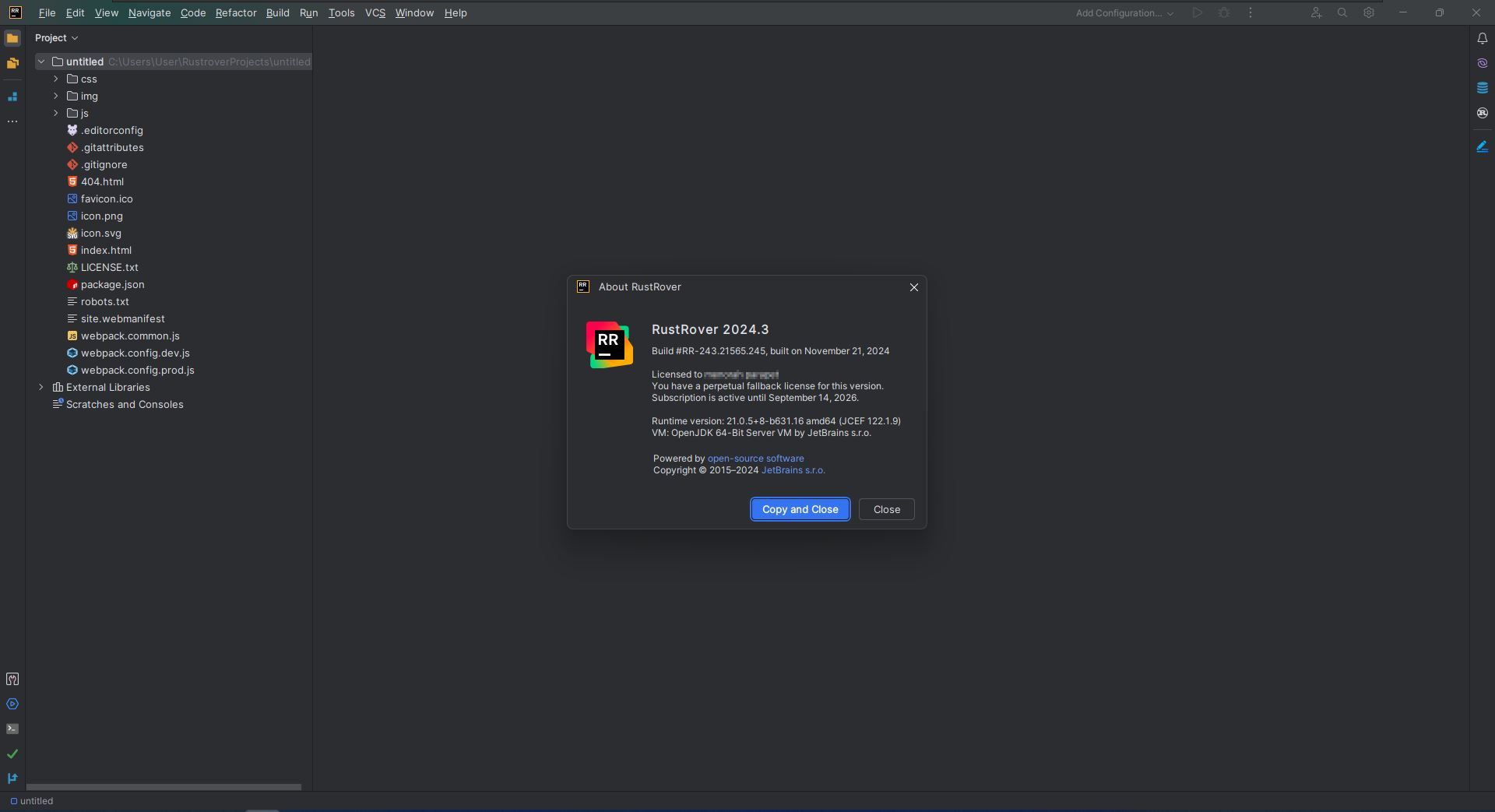1495x812 pixels.
Task: Click the Search Everywhere magnifier icon
Action: (1342, 12)
